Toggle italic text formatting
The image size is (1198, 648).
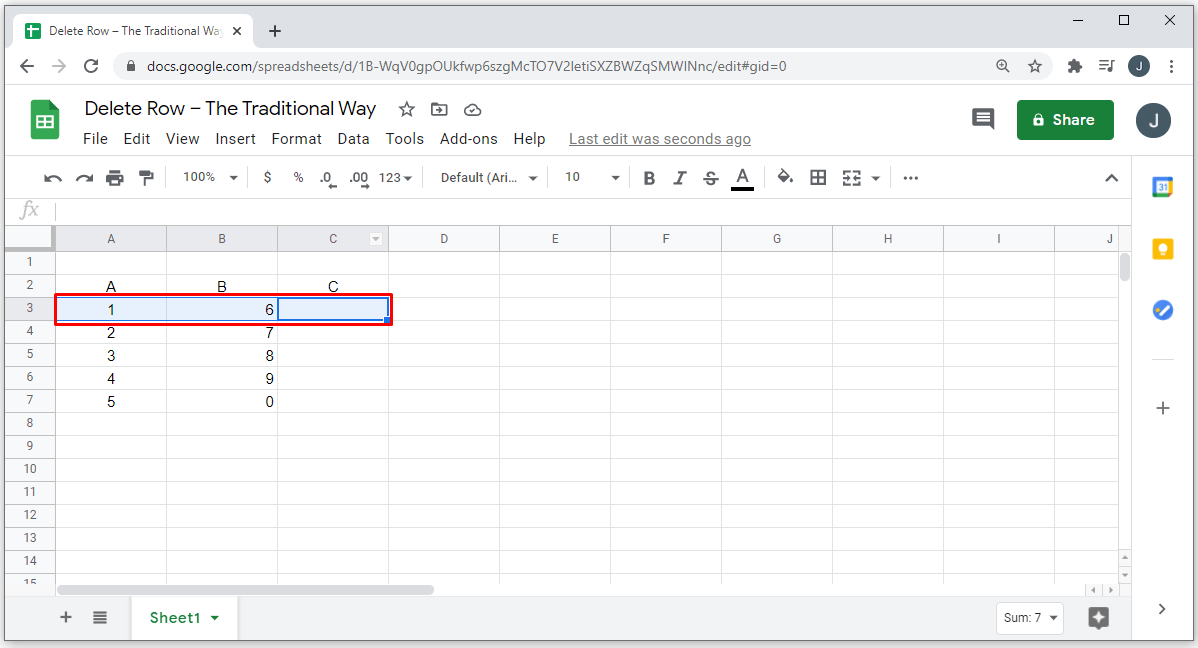pos(680,178)
